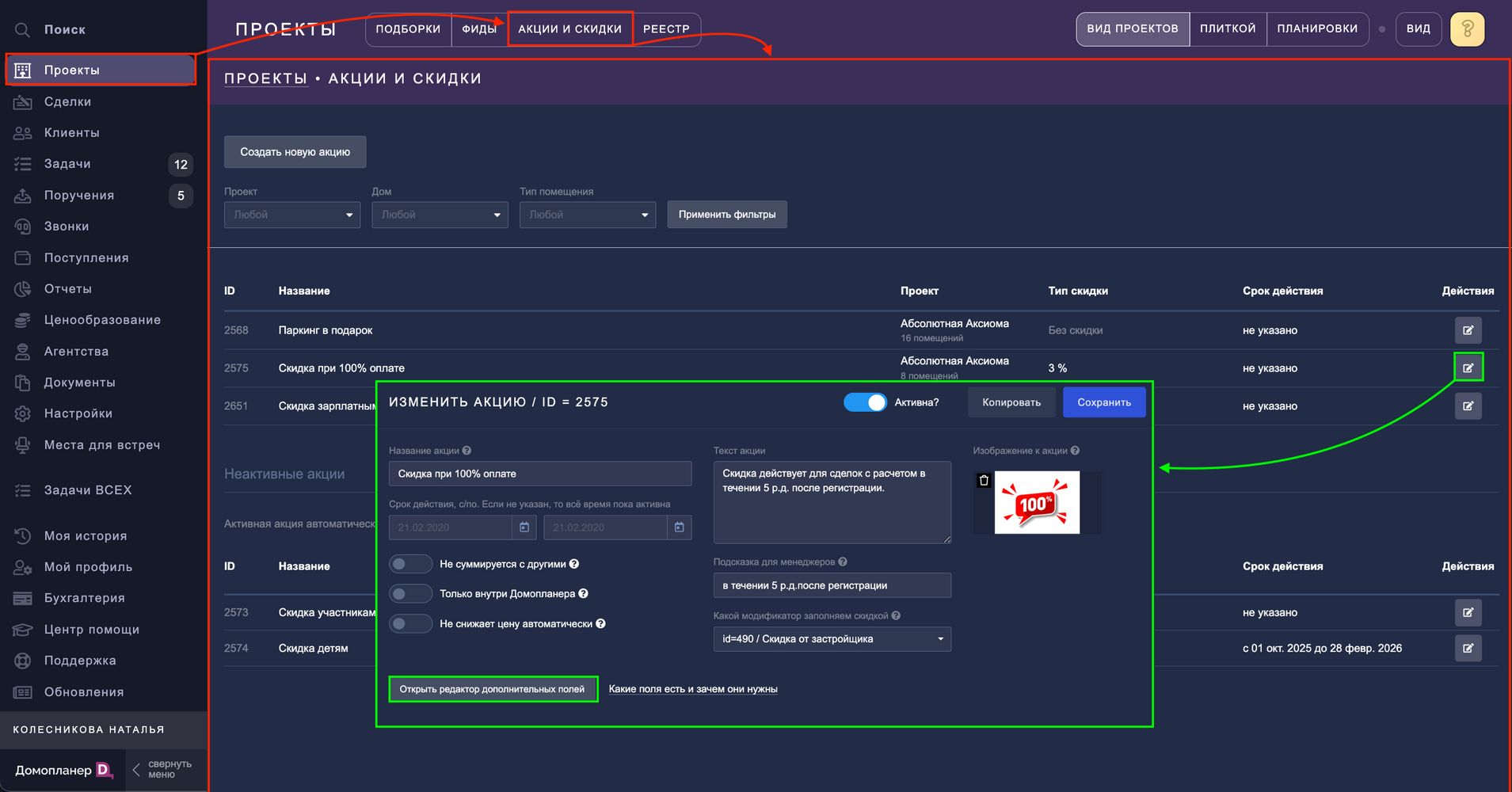Open the calendar picker for start date

coord(524,527)
